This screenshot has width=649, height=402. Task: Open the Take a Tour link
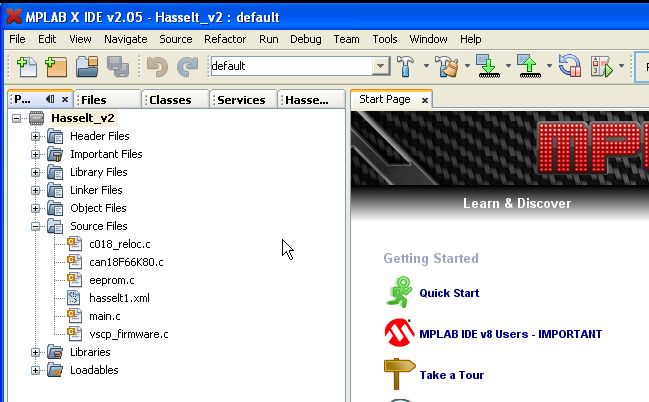[453, 375]
